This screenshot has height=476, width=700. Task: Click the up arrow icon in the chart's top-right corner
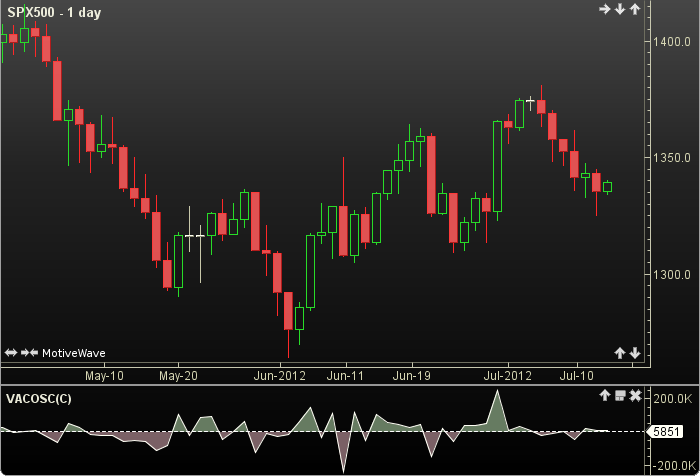635,9
